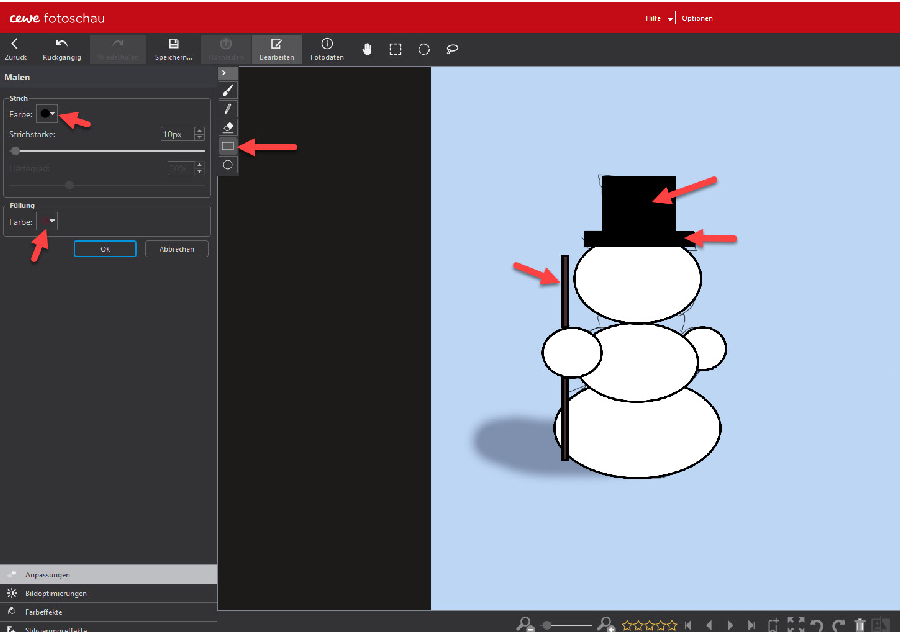Choose the elliptical selection tool
Viewport: 900px width, 632px height.
pyautogui.click(x=424, y=49)
